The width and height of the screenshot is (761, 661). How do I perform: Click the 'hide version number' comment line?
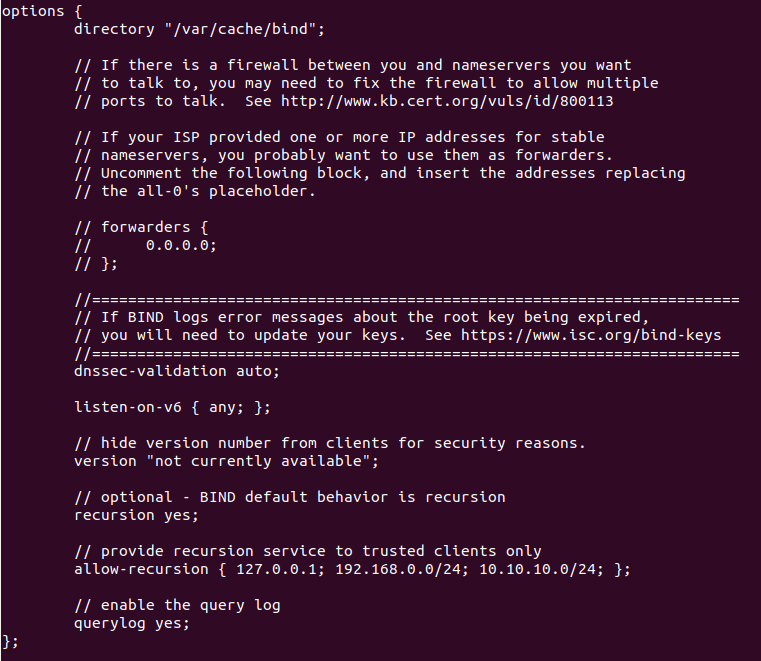[330, 443]
